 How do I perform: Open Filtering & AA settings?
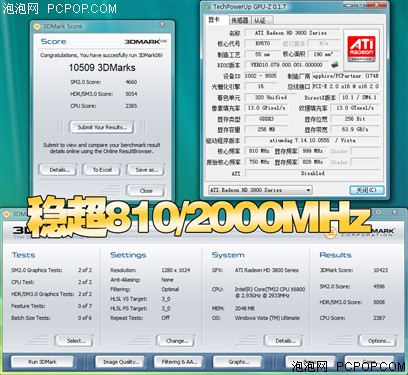pyautogui.click(x=179, y=362)
